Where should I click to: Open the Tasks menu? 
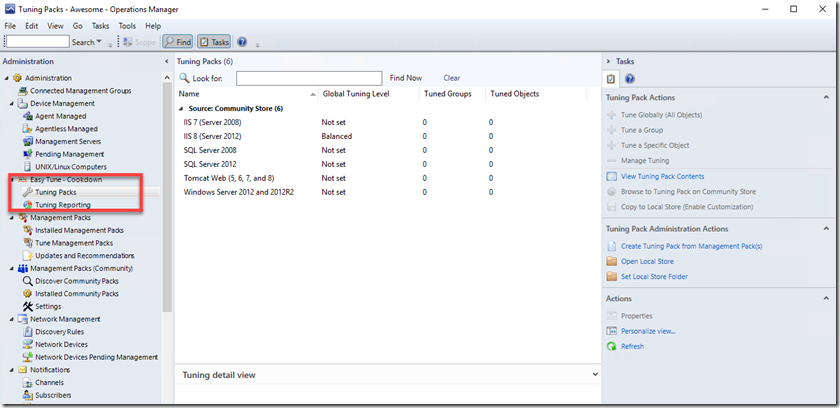(100, 26)
